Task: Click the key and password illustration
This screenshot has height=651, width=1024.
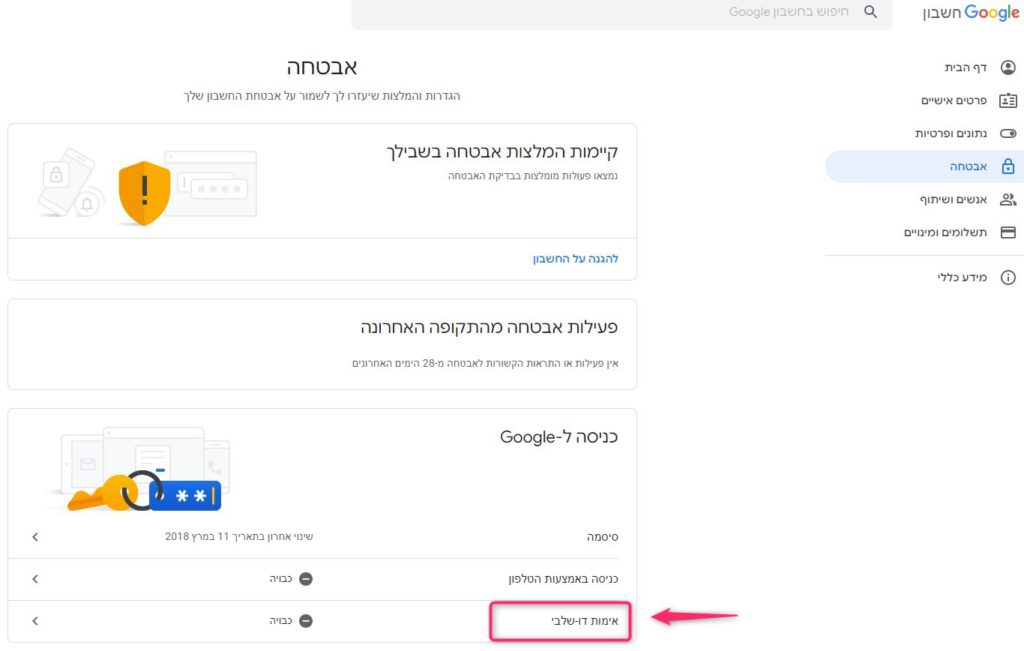Action: [144, 492]
